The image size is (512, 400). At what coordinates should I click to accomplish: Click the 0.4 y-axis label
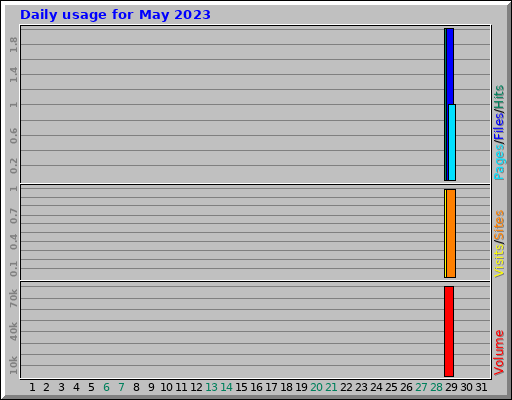[x=13, y=242]
